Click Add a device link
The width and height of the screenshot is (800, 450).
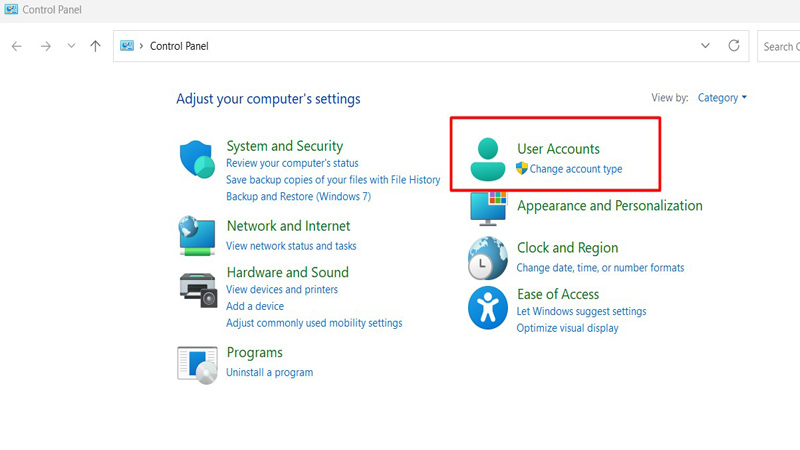coord(255,306)
